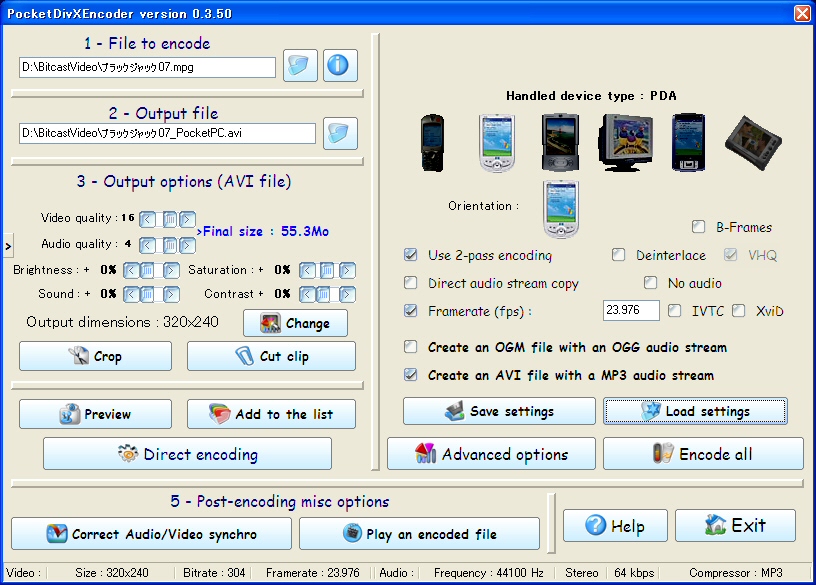Check the No audio option

click(x=651, y=283)
